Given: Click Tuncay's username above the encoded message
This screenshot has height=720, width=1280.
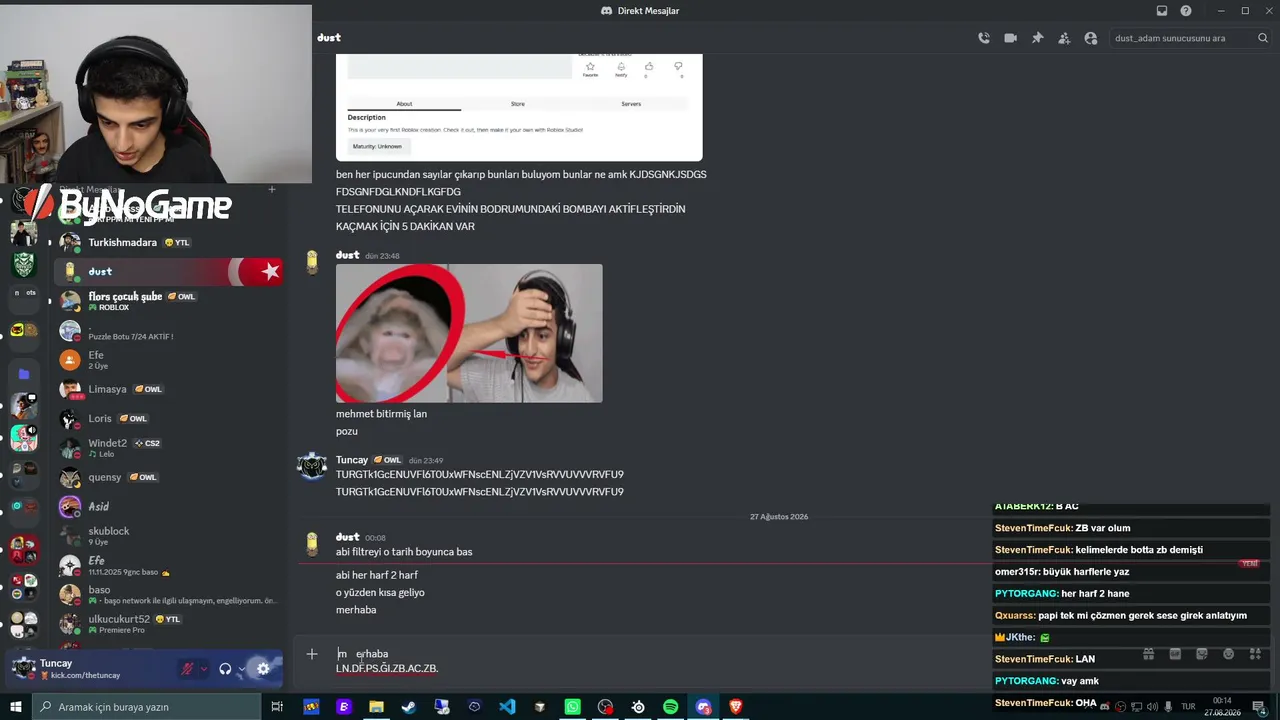Looking at the screenshot, I should click(352, 460).
